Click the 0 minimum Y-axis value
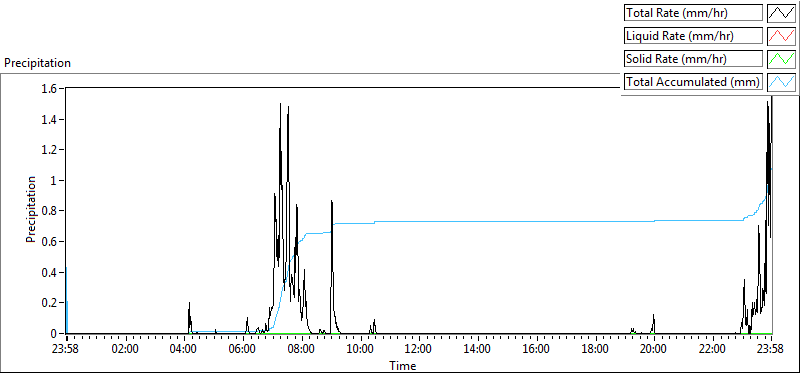This screenshot has height=373, width=800. click(56, 334)
